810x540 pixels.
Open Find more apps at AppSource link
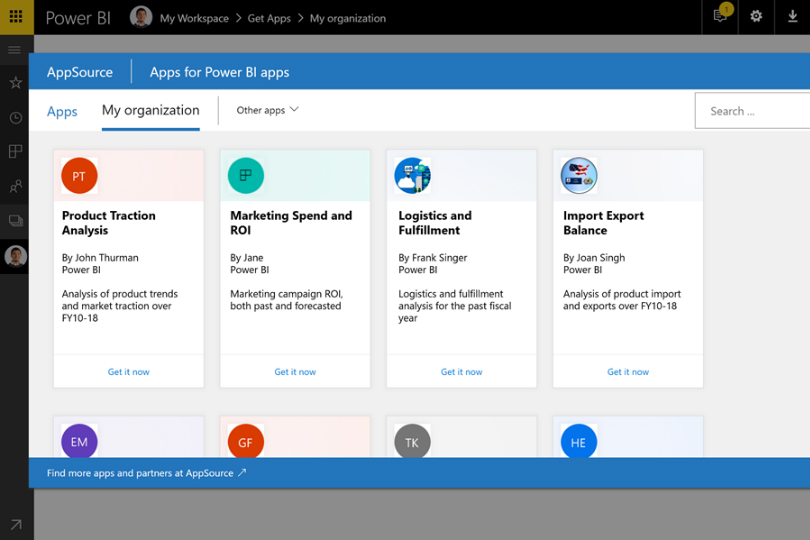point(146,473)
